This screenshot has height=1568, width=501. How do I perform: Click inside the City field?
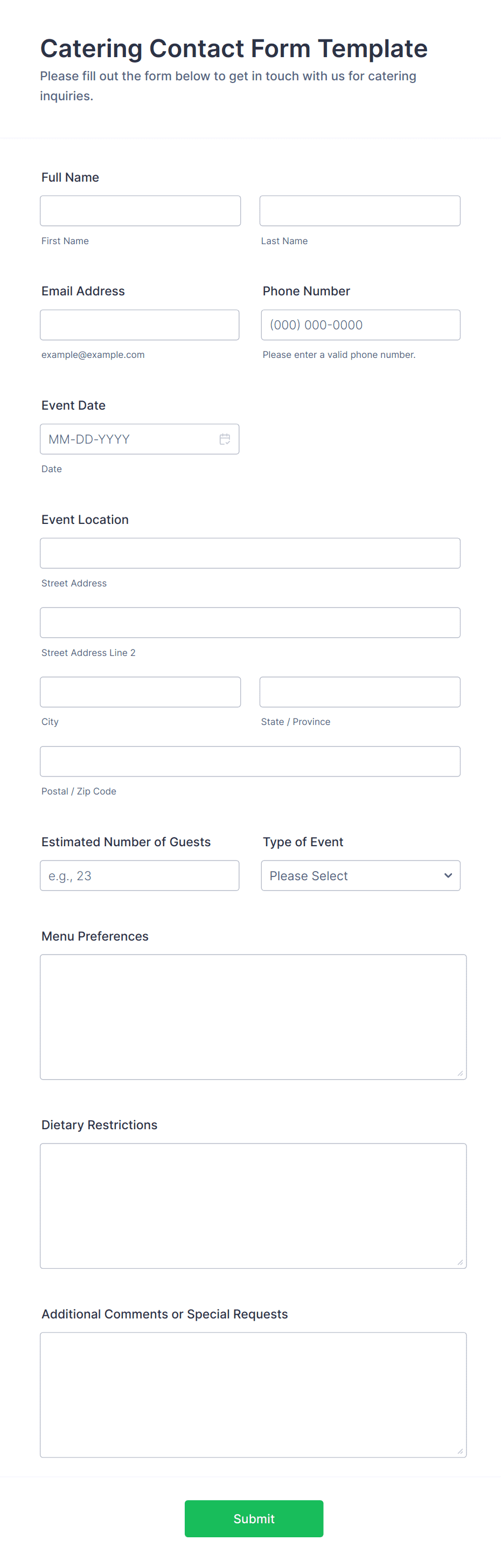[x=140, y=692]
